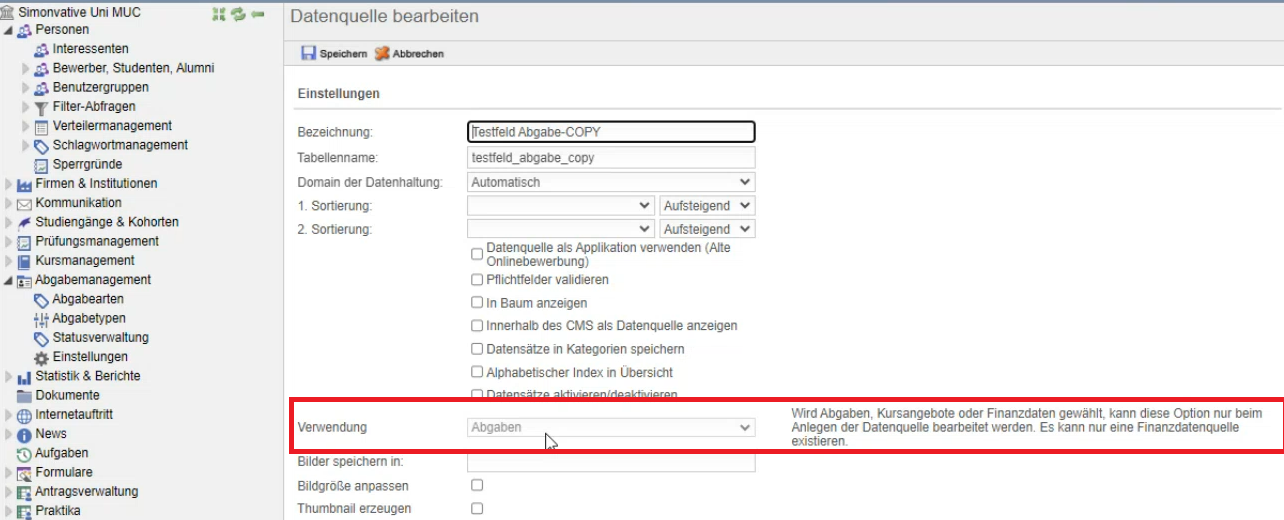Image resolution: width=1284 pixels, height=520 pixels.
Task: Collapse the Abgabemanagement tree node
Action: [9, 281]
